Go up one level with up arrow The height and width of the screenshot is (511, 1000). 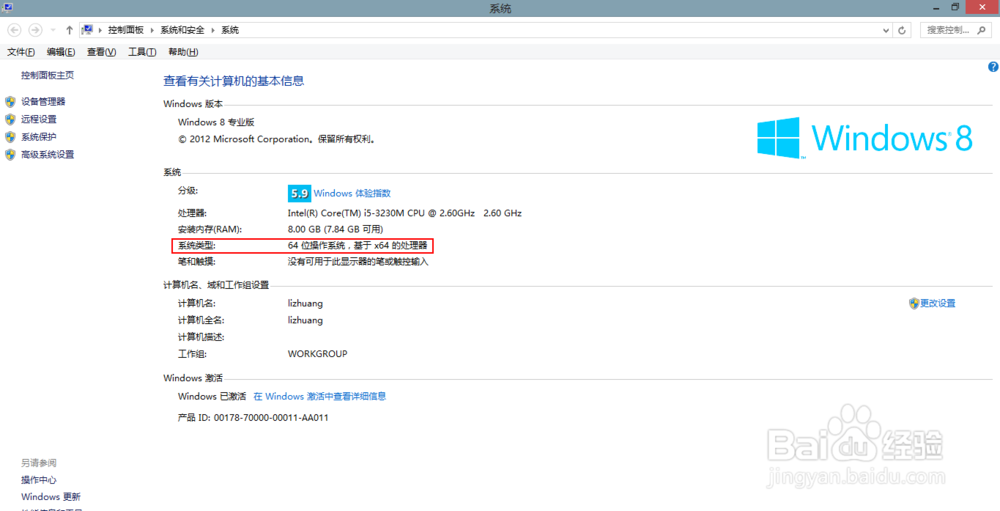pos(69,30)
